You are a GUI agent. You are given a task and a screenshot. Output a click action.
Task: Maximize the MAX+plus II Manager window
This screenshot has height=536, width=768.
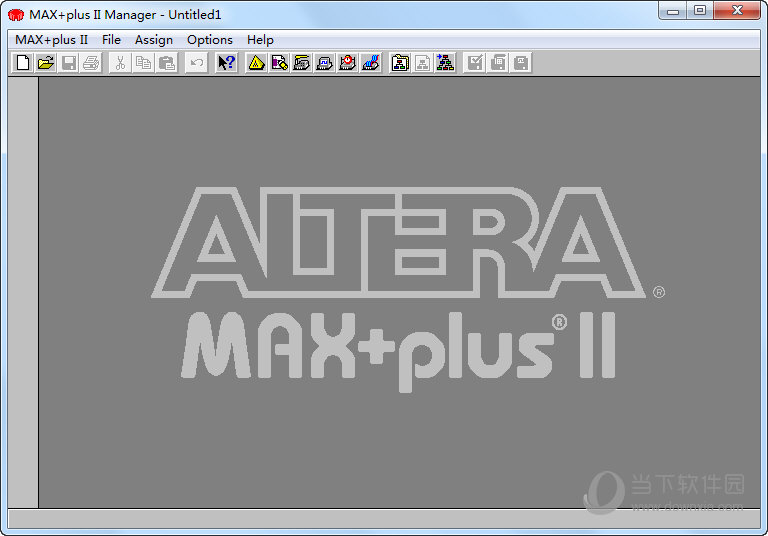coord(700,11)
